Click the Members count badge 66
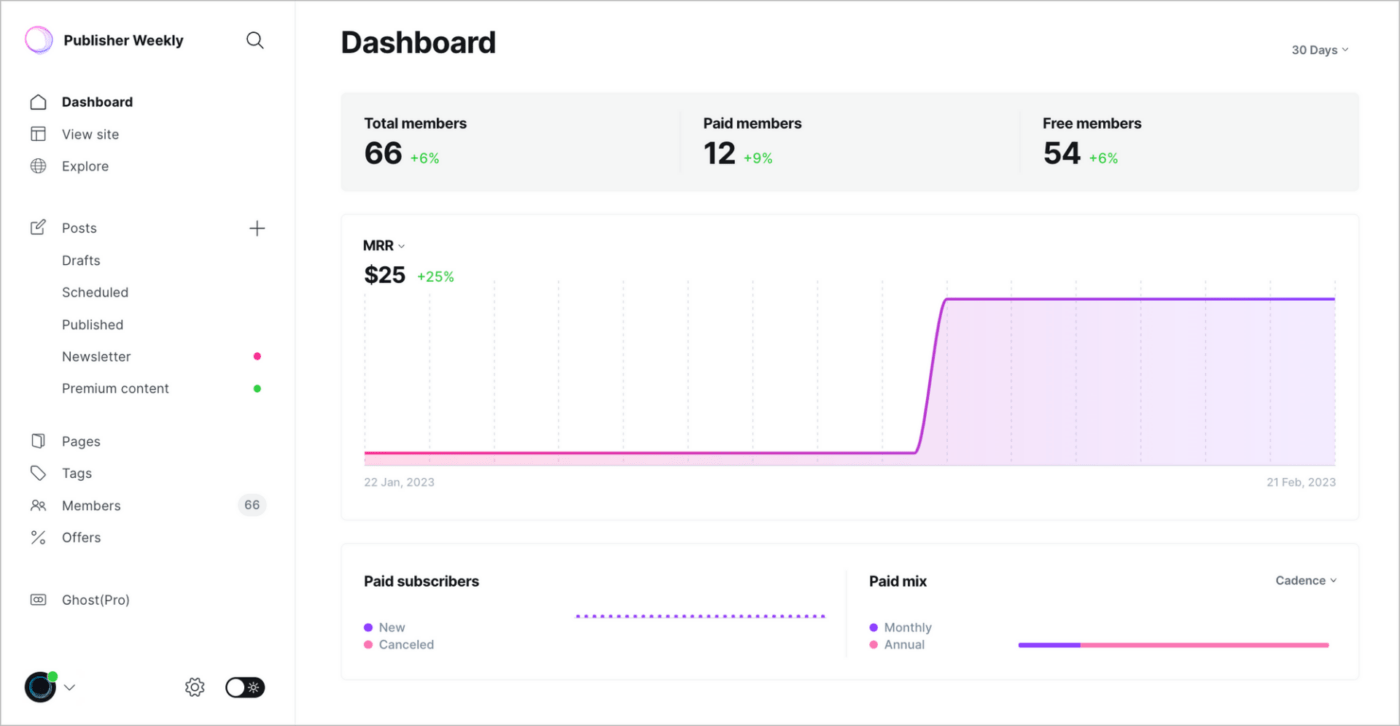1400x726 pixels. tap(252, 505)
